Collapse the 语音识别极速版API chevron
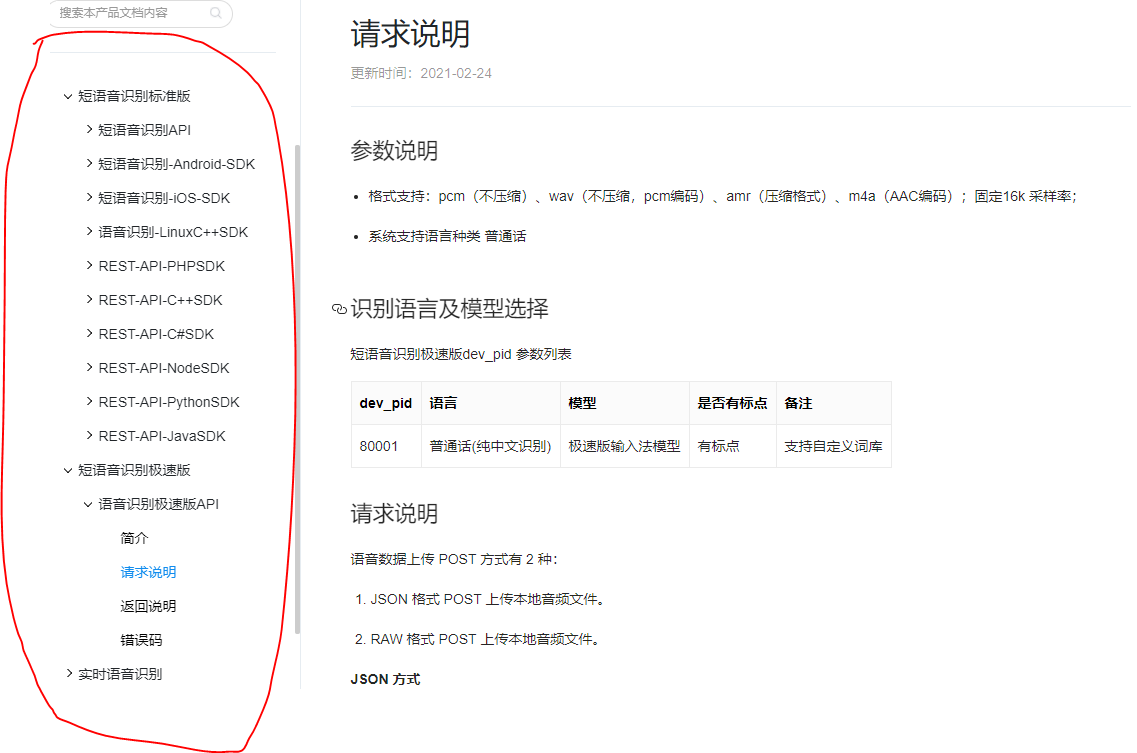 (x=88, y=505)
